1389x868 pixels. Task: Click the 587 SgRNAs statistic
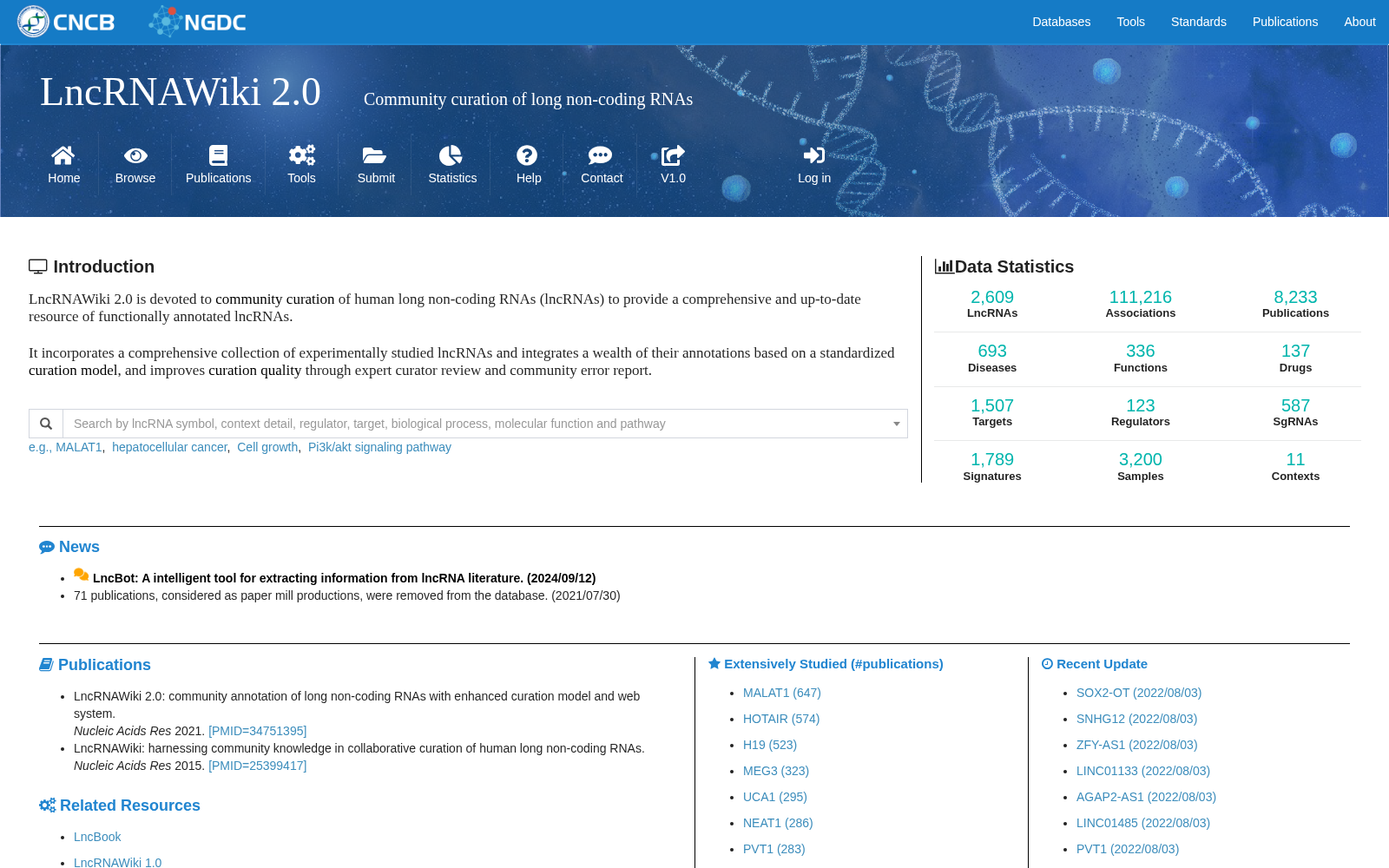(1295, 412)
